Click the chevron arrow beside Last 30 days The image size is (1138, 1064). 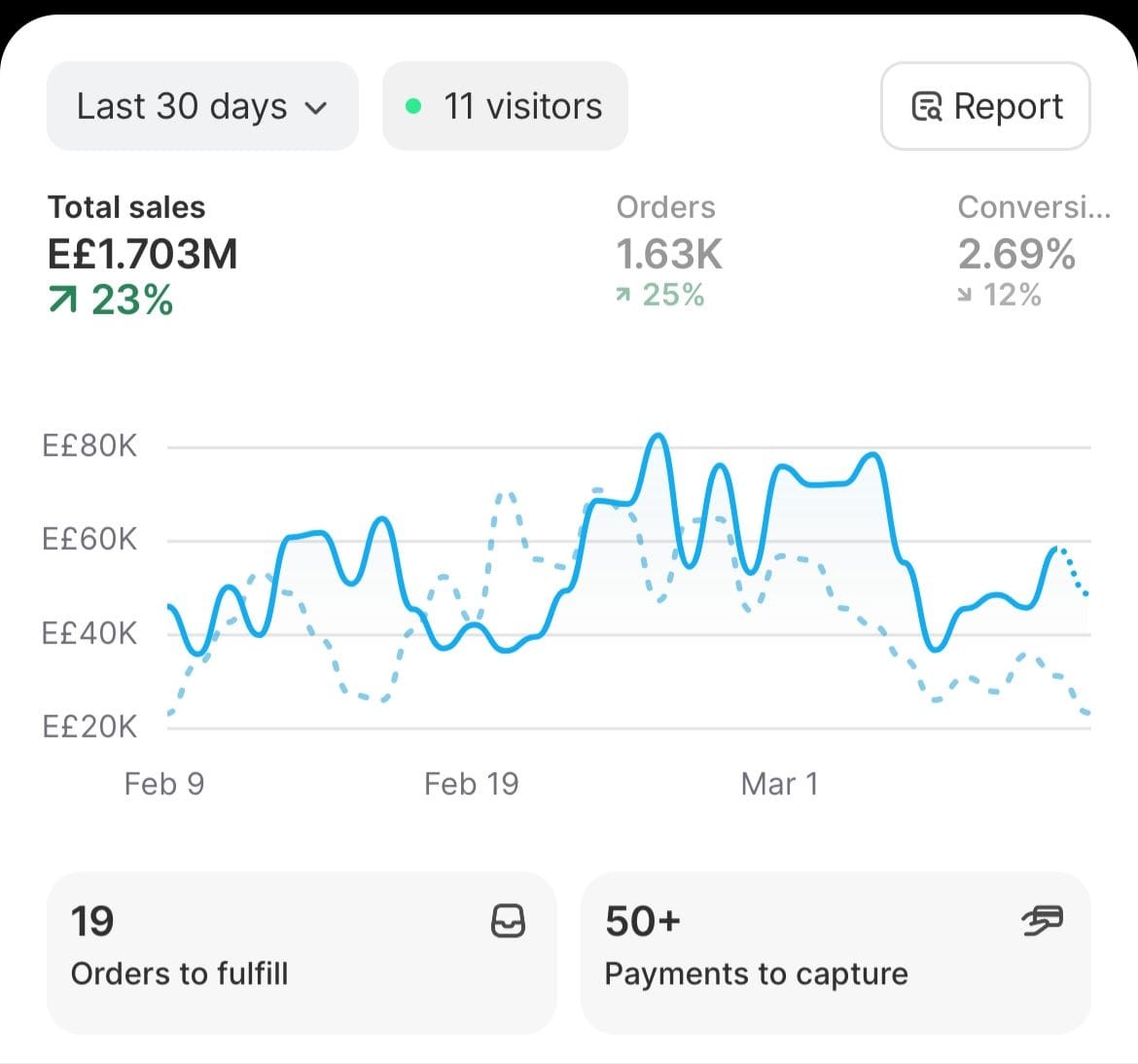point(316,108)
